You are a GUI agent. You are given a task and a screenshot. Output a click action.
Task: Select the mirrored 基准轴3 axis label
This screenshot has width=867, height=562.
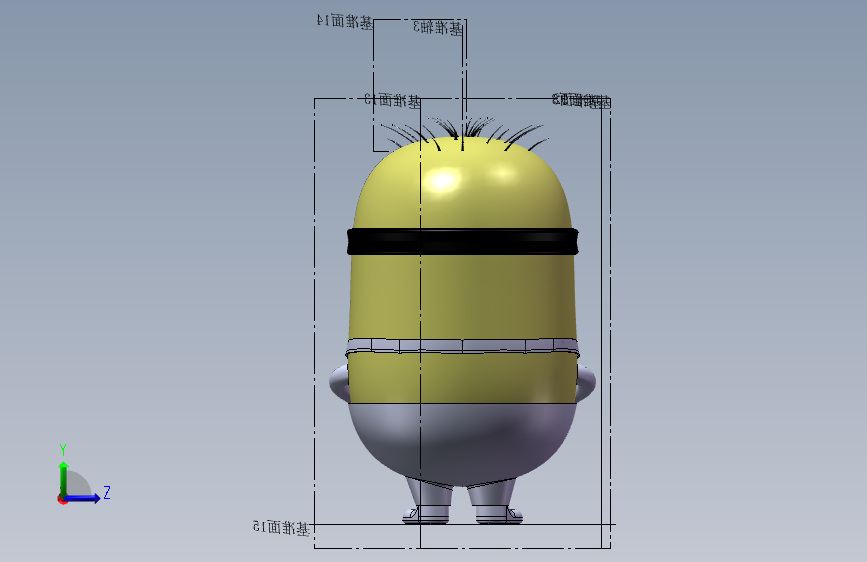[x=437, y=27]
